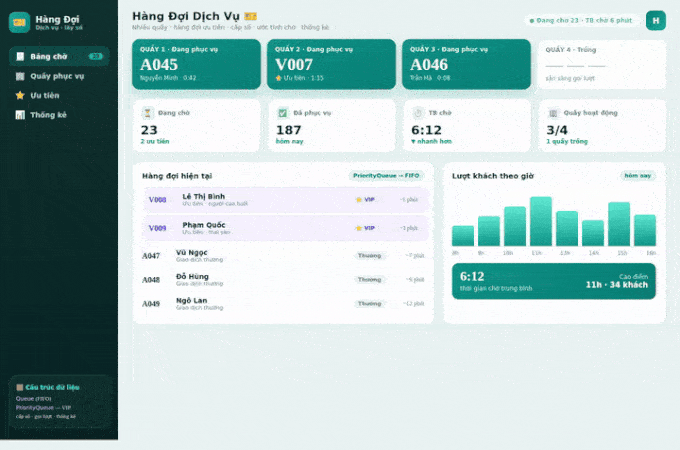680x450 pixels.
Task: Click the 23 waiting count value
Action: 149,130
